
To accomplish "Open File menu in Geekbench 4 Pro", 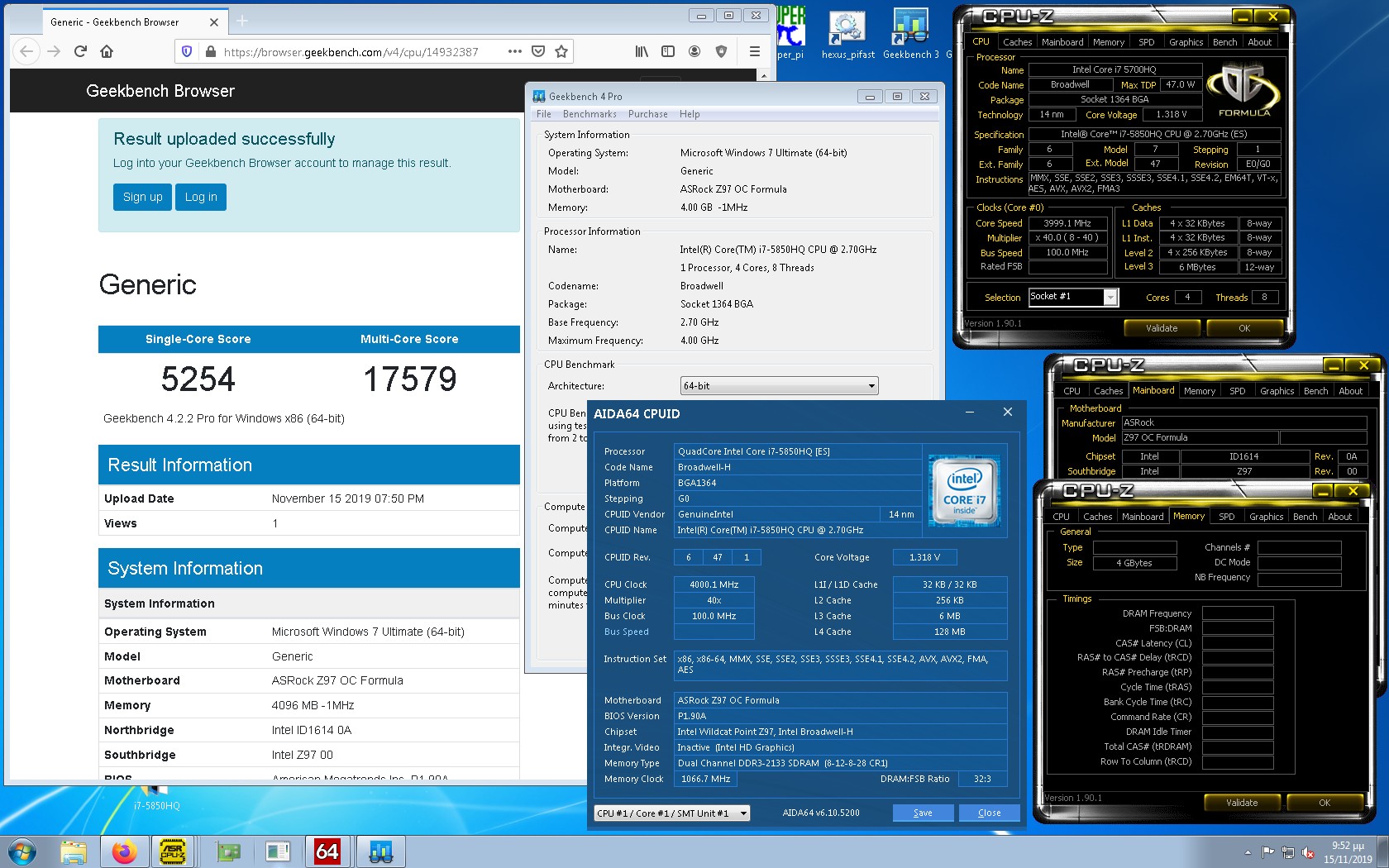I will (543, 114).
